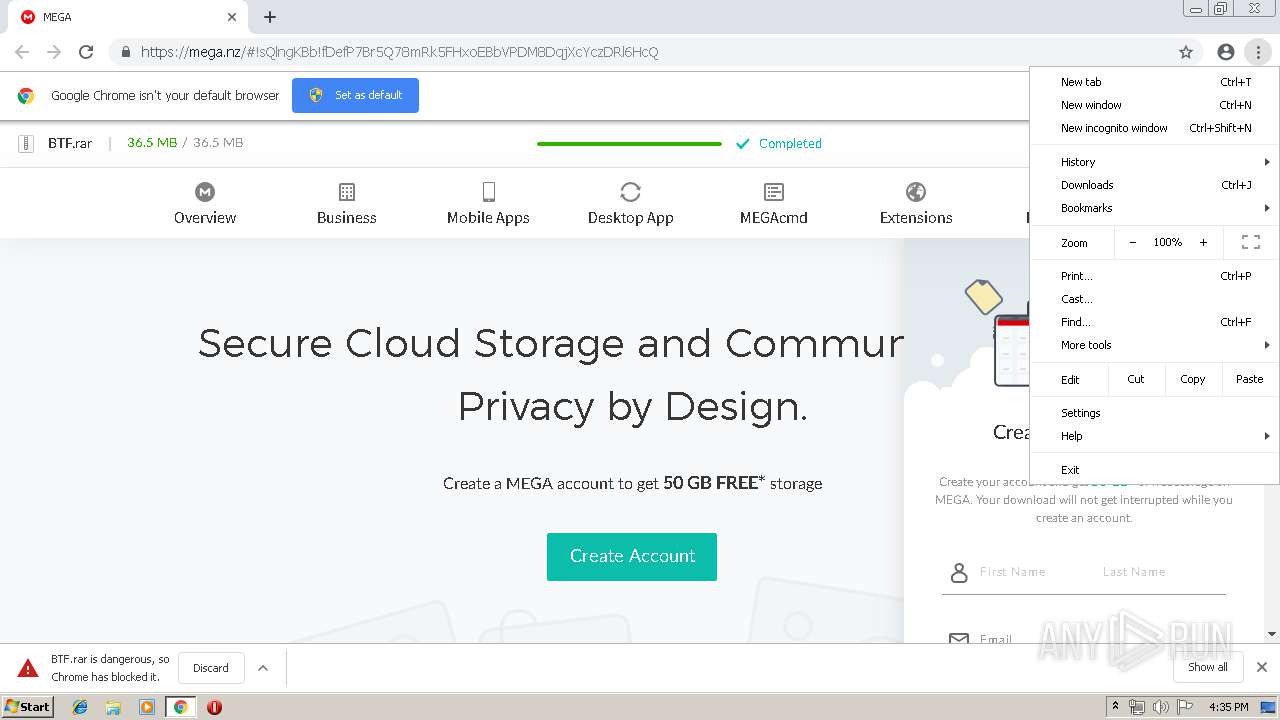Image resolution: width=1280 pixels, height=720 pixels.
Task: Click the dangerous download warning icon
Action: tap(26, 668)
